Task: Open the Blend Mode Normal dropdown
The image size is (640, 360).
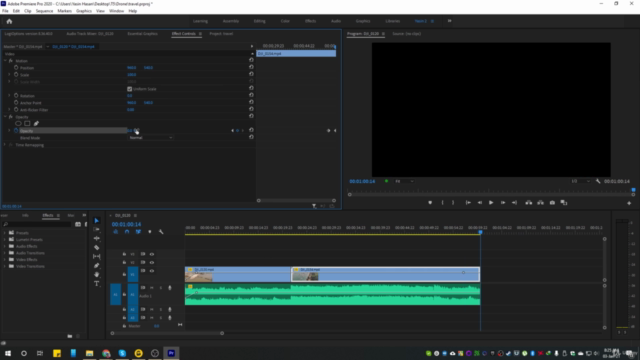Action: coord(151,138)
